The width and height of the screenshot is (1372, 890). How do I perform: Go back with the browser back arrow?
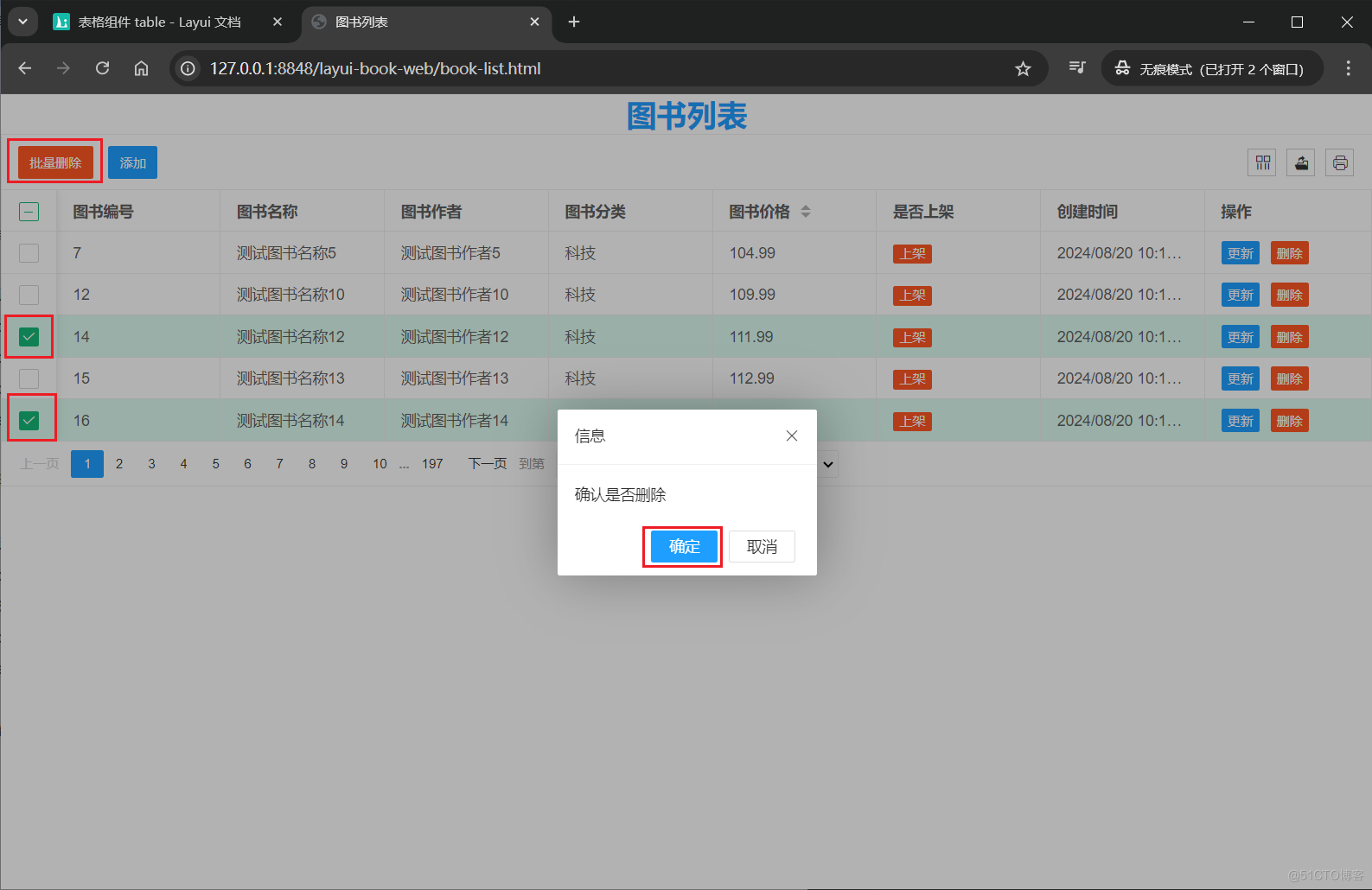(25, 68)
